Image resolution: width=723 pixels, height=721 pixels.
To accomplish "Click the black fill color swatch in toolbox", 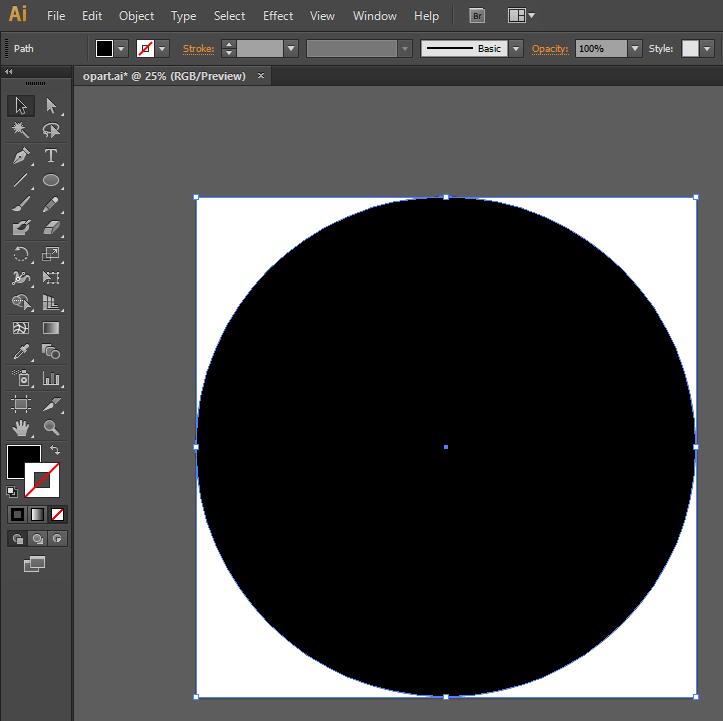I will click(22, 461).
